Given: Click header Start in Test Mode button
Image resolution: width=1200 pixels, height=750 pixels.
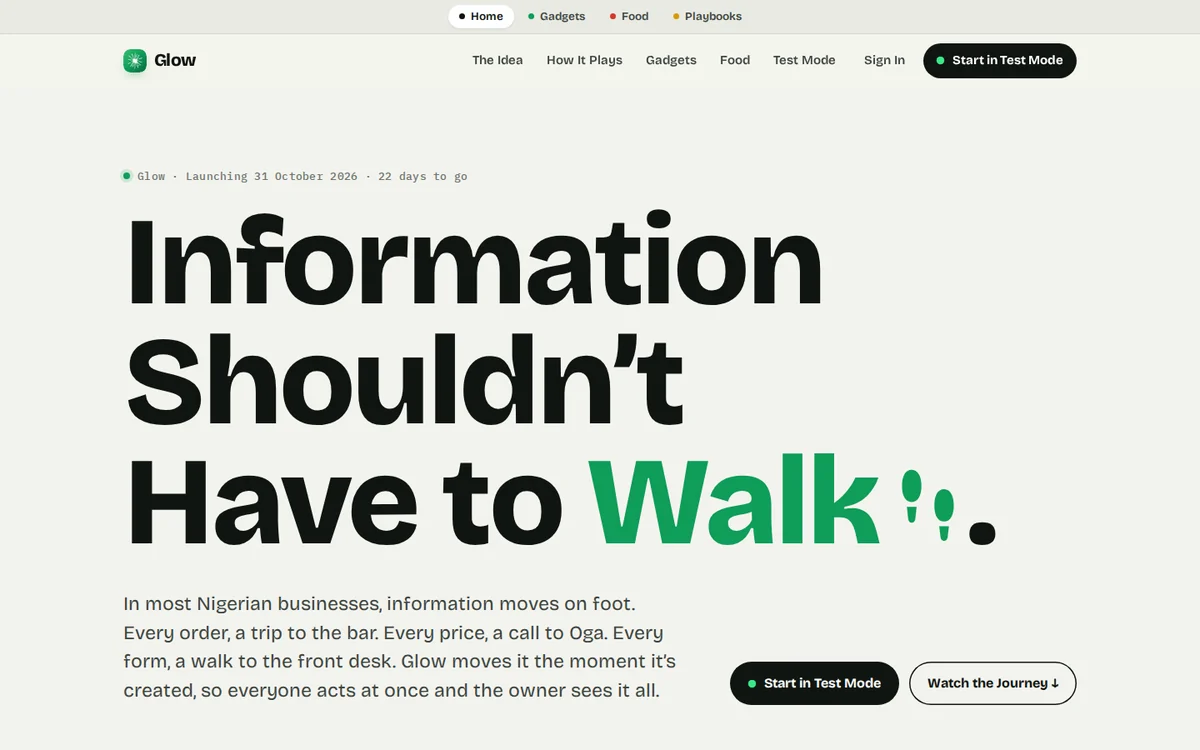Looking at the screenshot, I should (1000, 60).
